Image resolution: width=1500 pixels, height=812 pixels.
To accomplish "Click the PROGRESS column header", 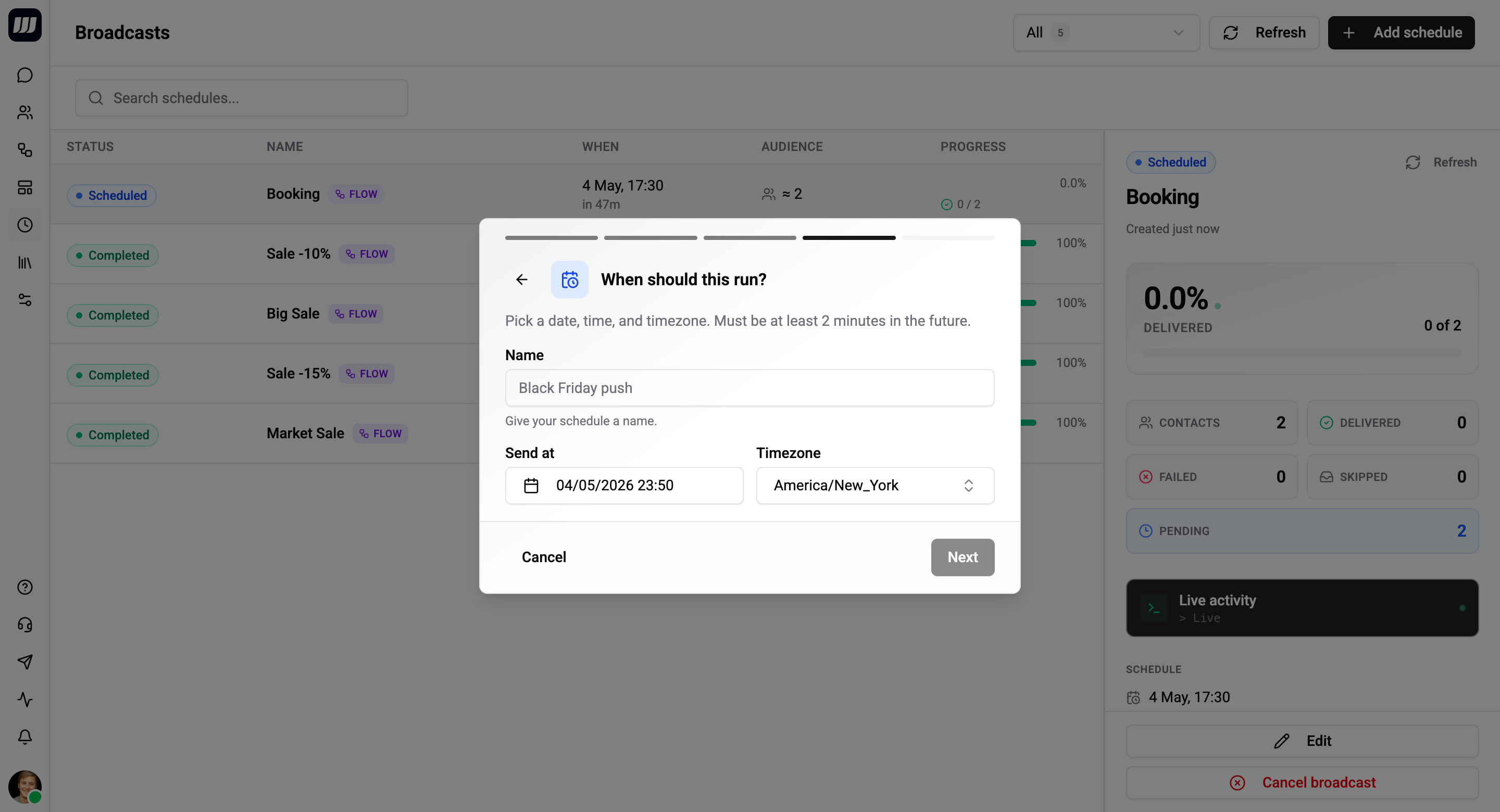I will 973,147.
